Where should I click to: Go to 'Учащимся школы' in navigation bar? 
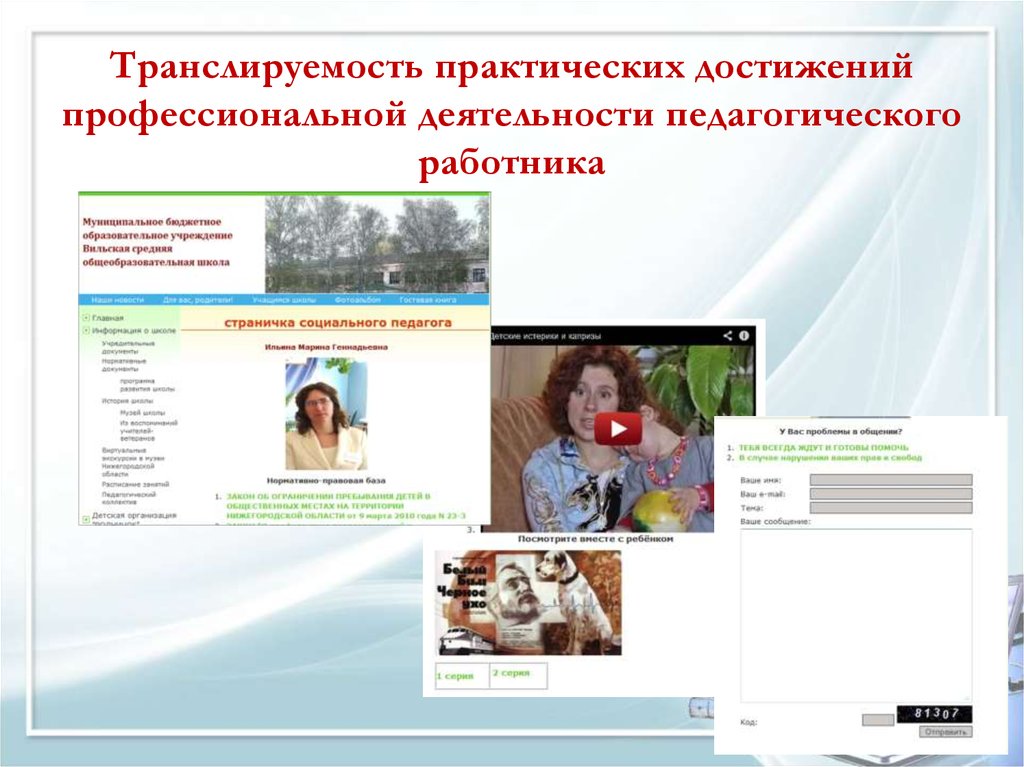tap(284, 299)
